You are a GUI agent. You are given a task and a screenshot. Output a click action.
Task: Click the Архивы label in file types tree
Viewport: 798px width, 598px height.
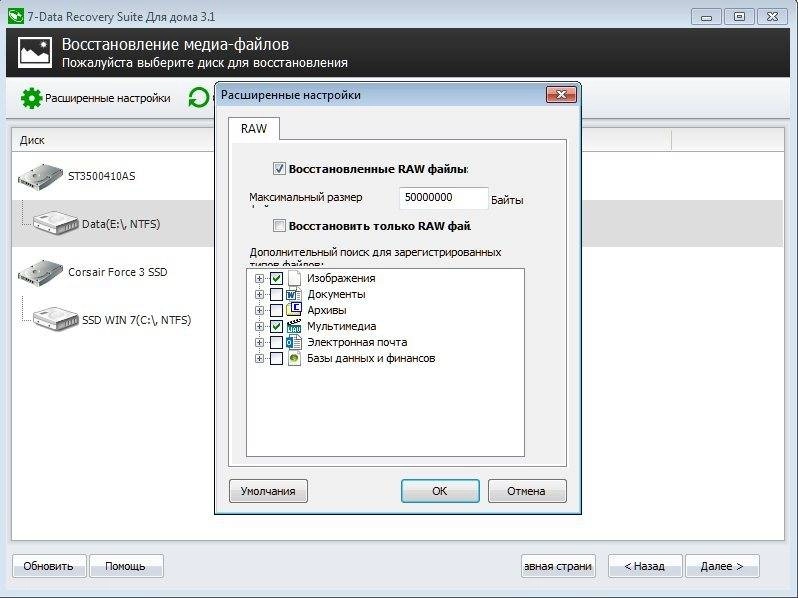pyautogui.click(x=327, y=310)
